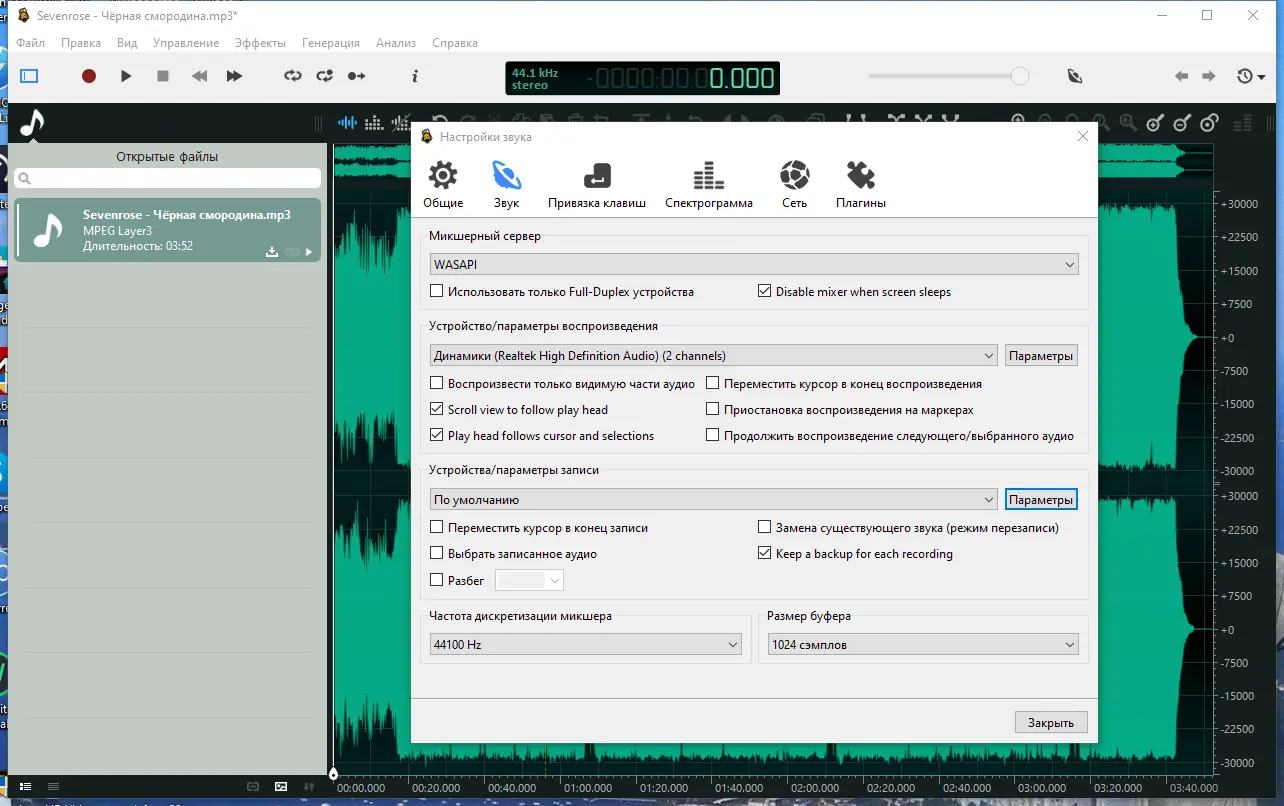Viewport: 1284px width, 806px height.
Task: Open the Справка menu
Action: [455, 43]
